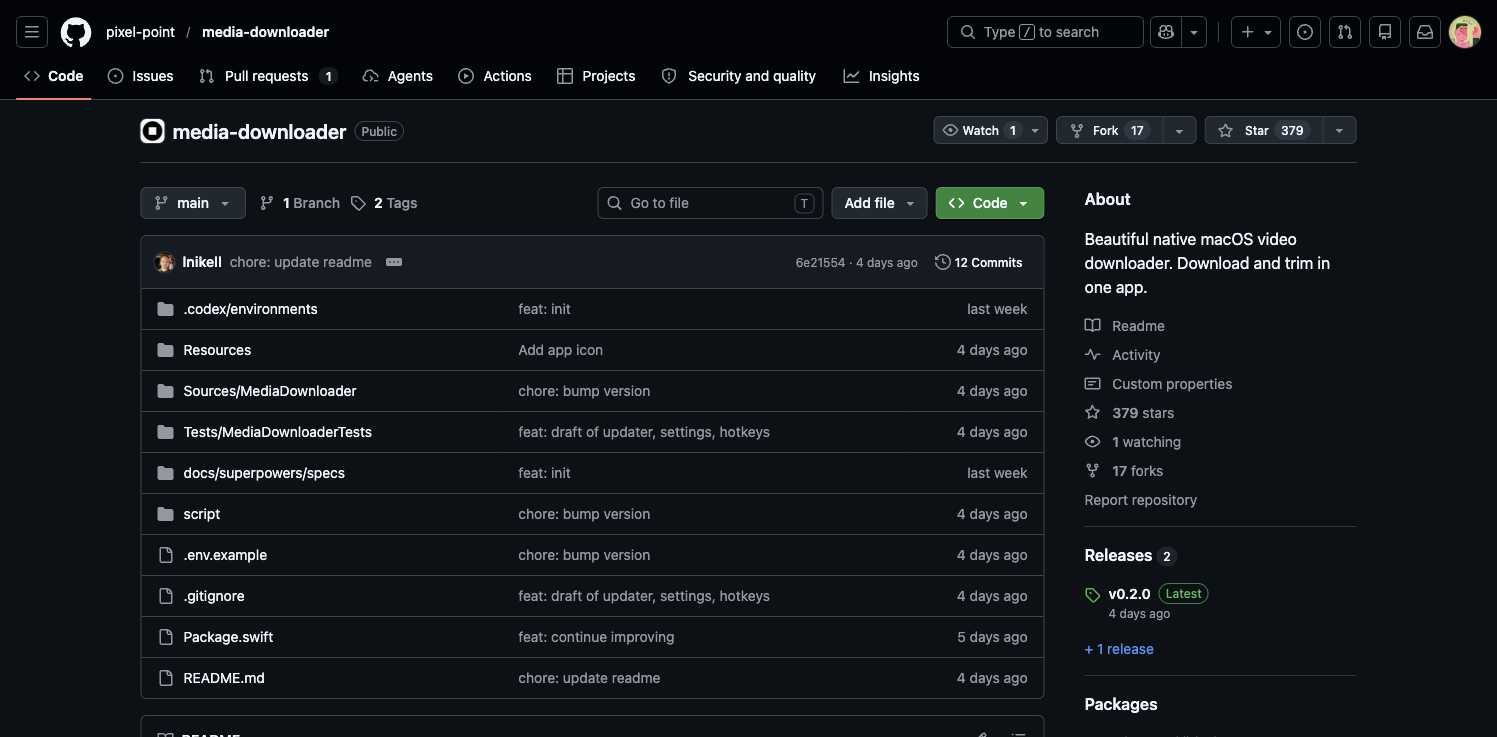Open the v0.2.0 Latest release
The height and width of the screenshot is (737, 1497).
point(1146,594)
